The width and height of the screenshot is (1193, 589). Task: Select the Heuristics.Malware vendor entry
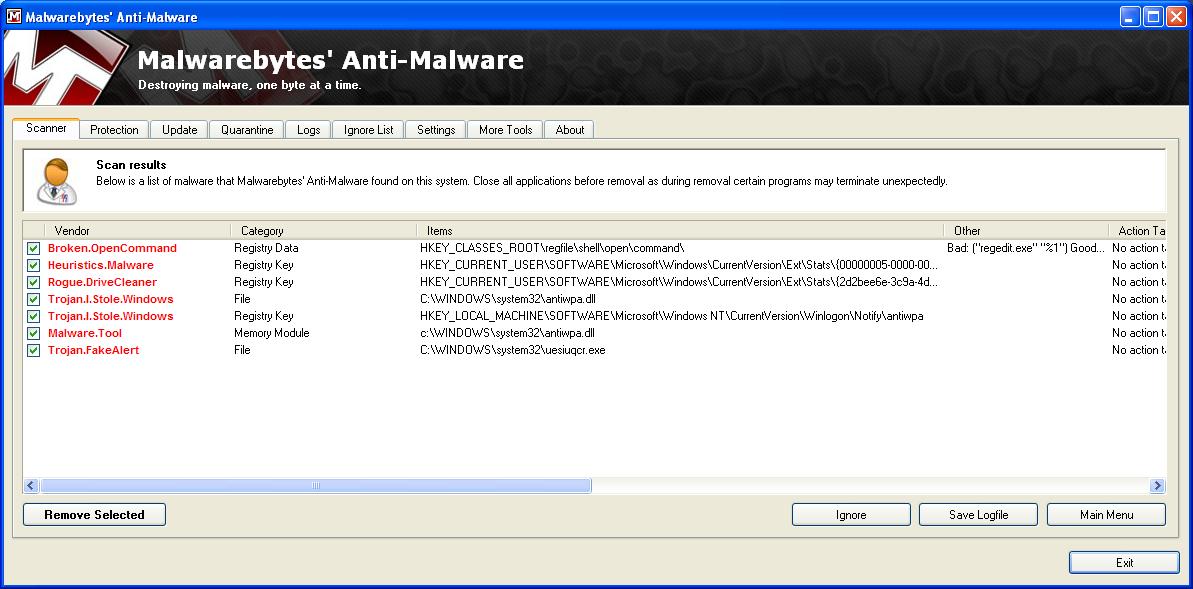click(100, 266)
